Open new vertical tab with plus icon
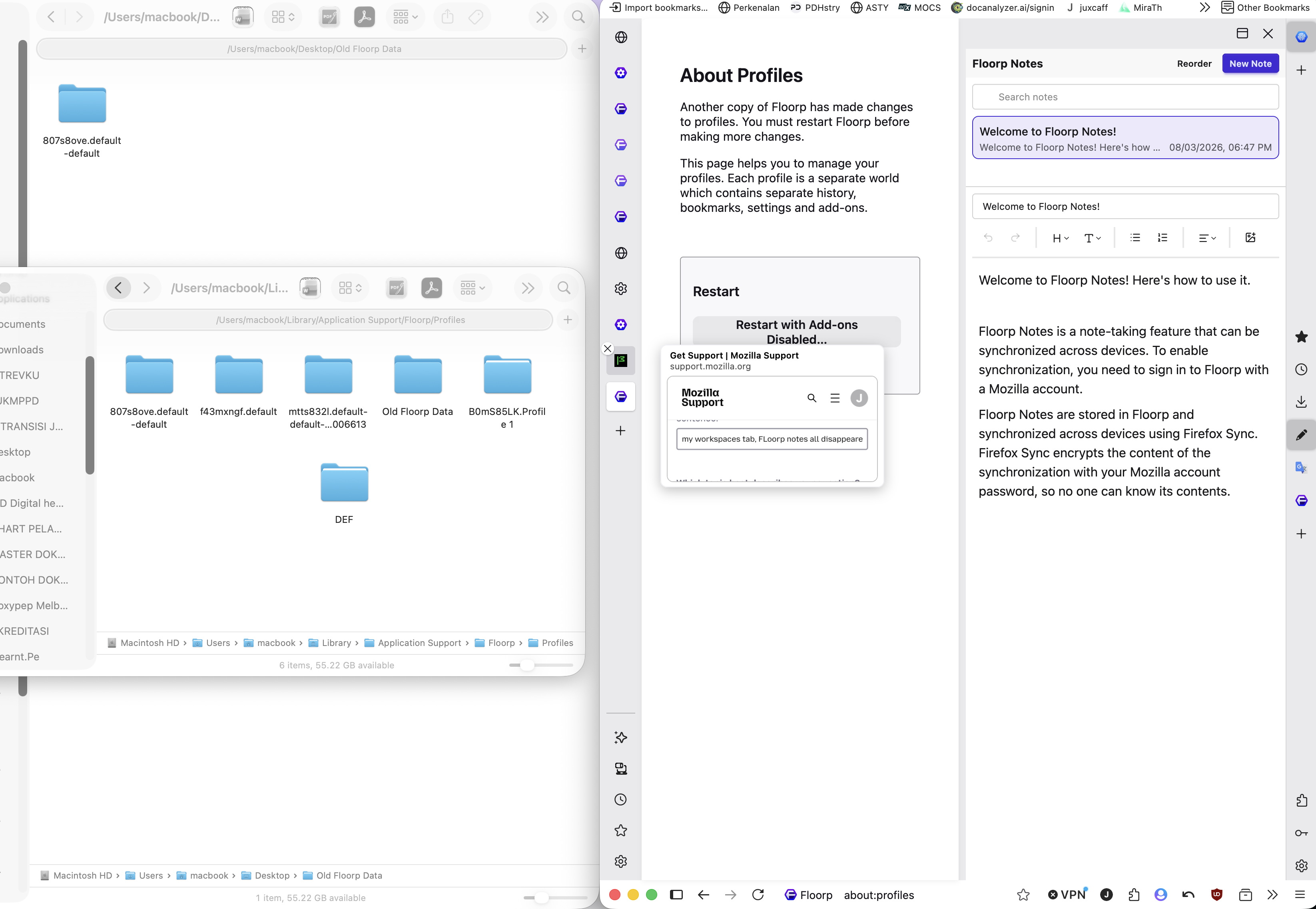Screen dimensions: 1316x909 click(621, 431)
